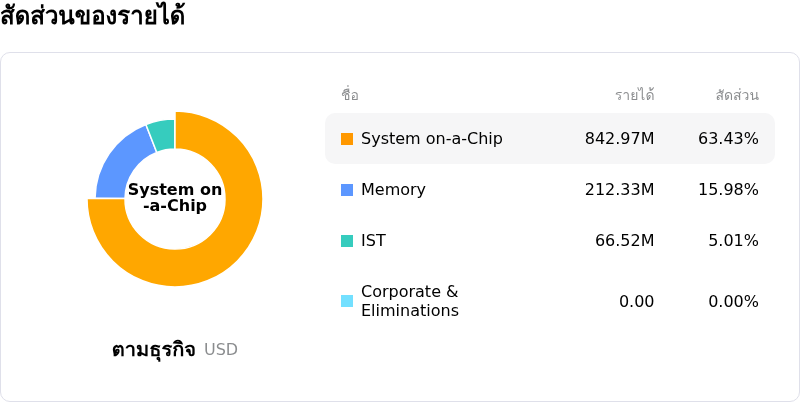Viewport: 800px width, 402px height.
Task: Click the donut center System on-a-Chip label
Action: point(175,197)
